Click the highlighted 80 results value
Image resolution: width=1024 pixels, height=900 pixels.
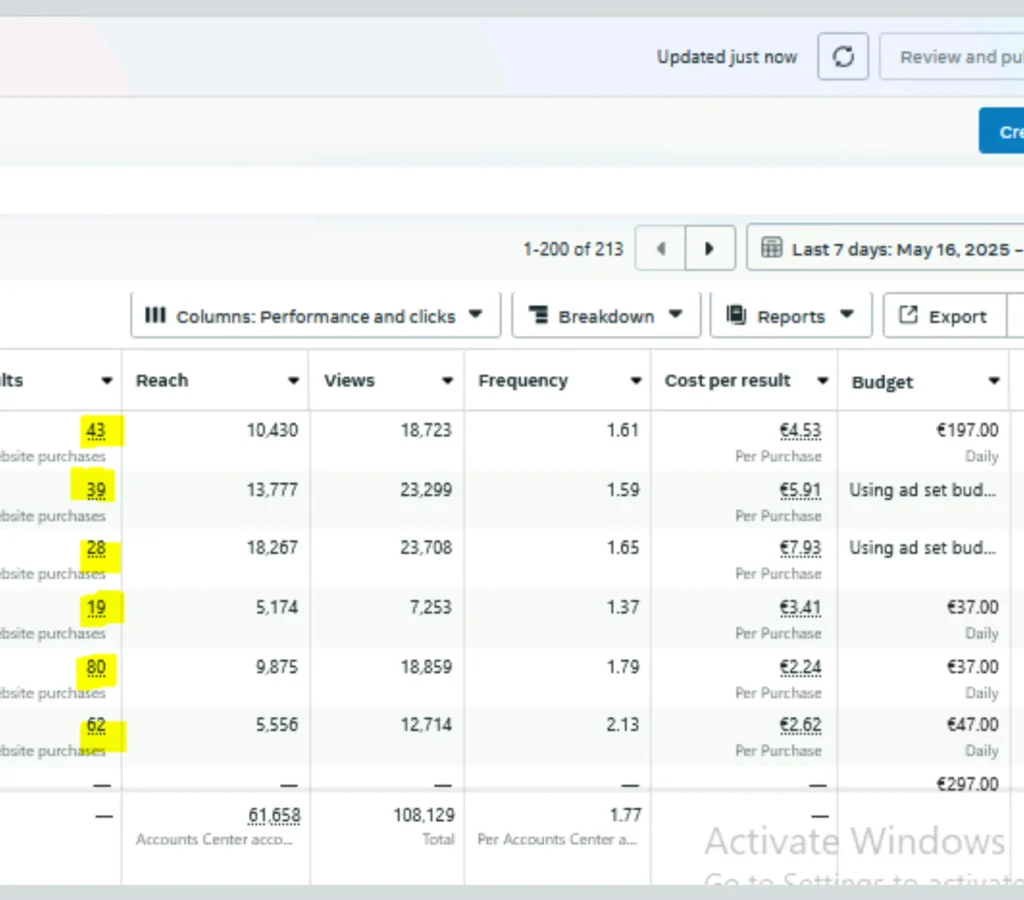pyautogui.click(x=96, y=667)
